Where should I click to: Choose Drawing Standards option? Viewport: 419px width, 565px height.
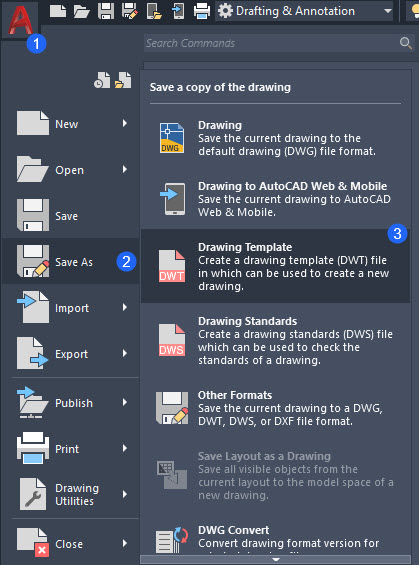coord(276,340)
